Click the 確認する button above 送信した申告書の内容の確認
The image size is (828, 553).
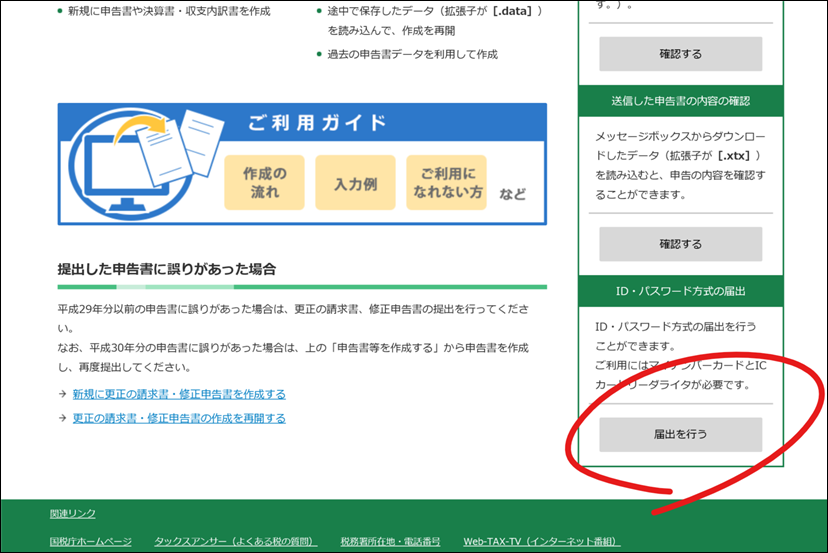click(x=681, y=54)
